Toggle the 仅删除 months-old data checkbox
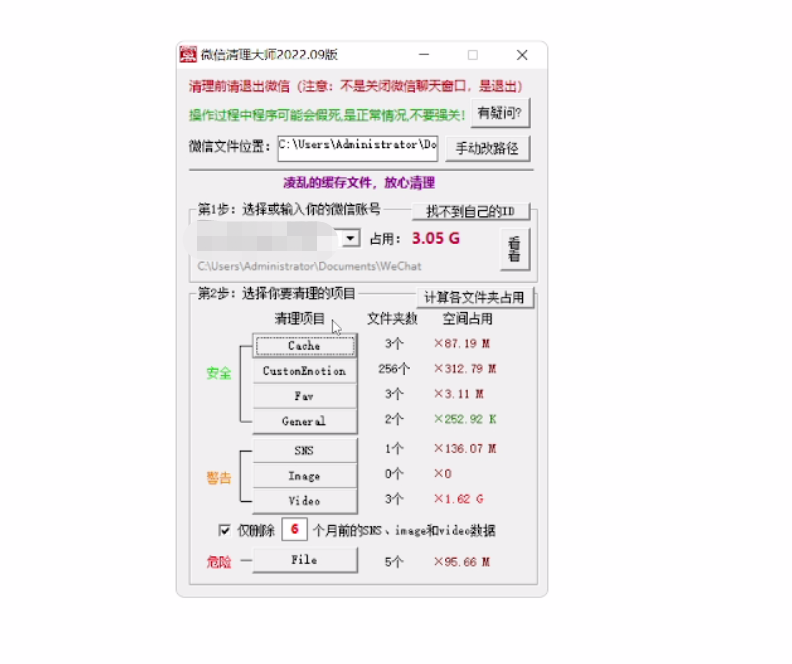792x664 pixels. pos(224,530)
